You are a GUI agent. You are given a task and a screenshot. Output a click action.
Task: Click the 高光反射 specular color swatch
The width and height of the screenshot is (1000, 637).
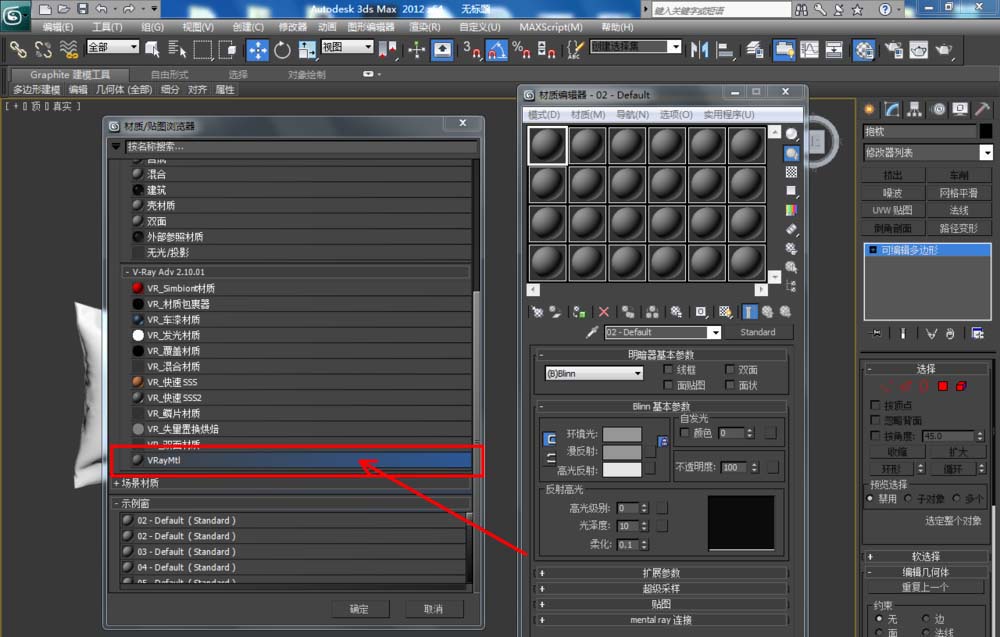622,470
